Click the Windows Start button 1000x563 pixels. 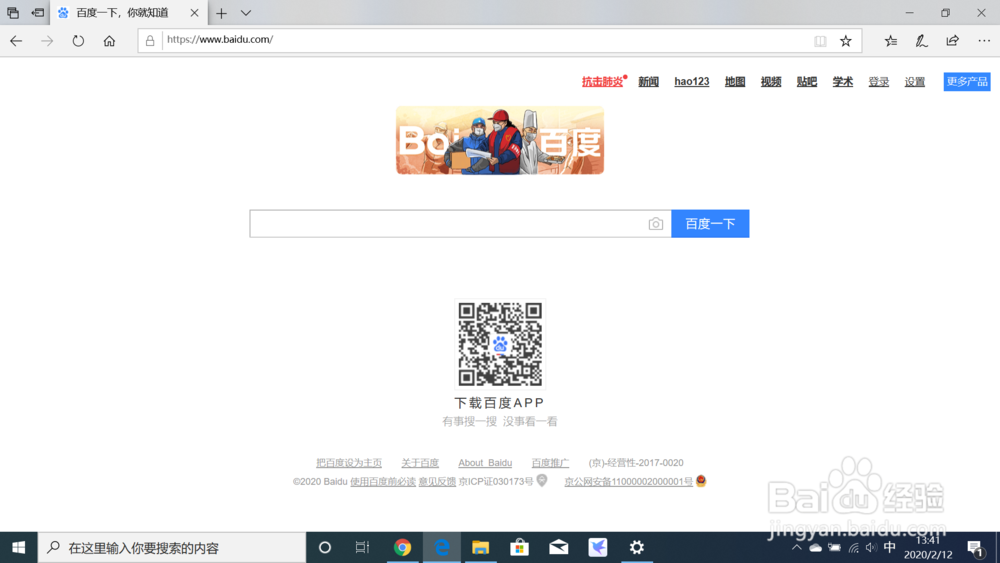point(18,548)
